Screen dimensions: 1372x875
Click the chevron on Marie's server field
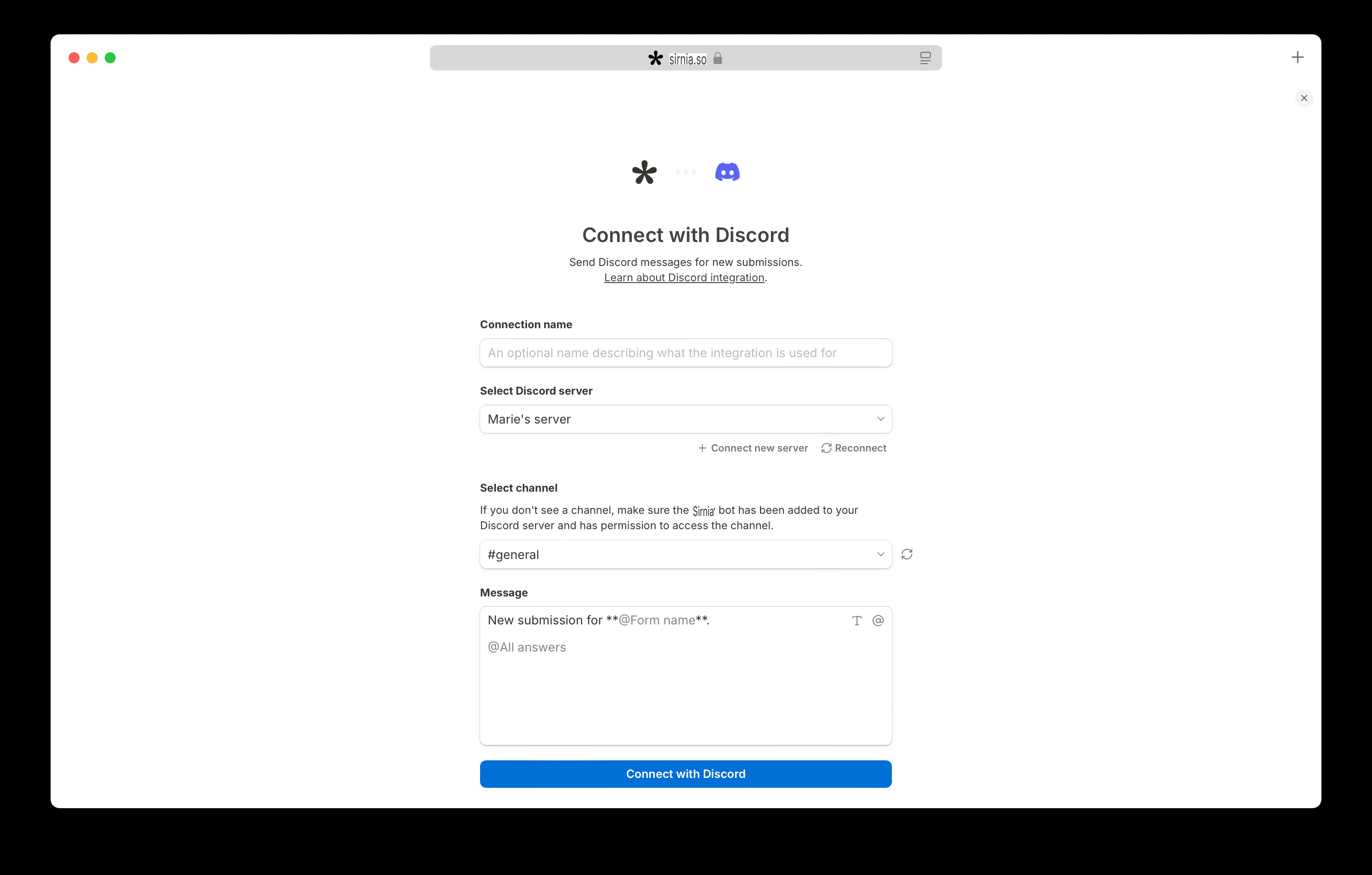coord(880,419)
